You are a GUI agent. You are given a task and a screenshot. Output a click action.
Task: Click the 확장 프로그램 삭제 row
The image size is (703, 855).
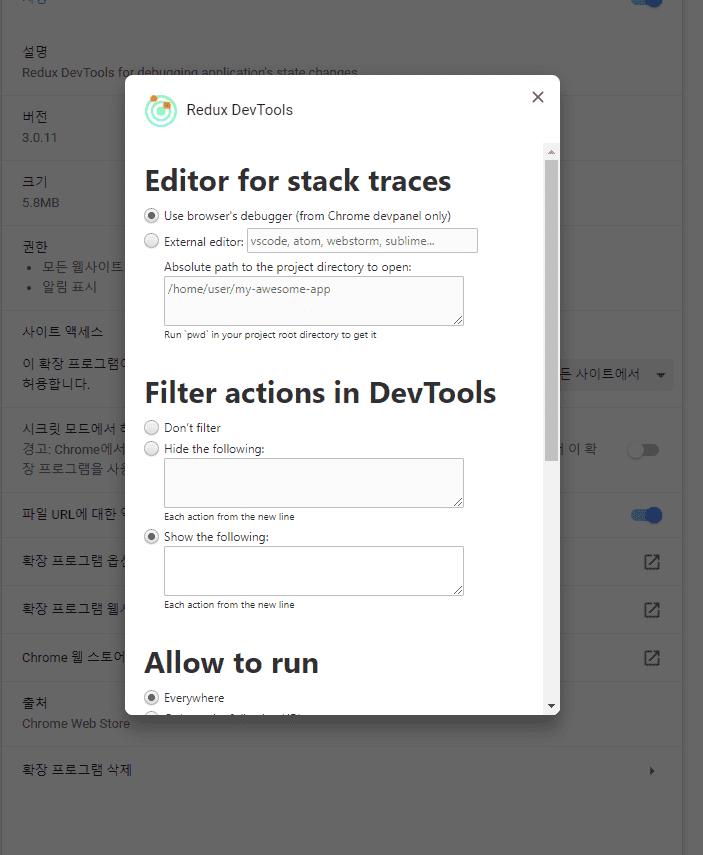click(341, 770)
